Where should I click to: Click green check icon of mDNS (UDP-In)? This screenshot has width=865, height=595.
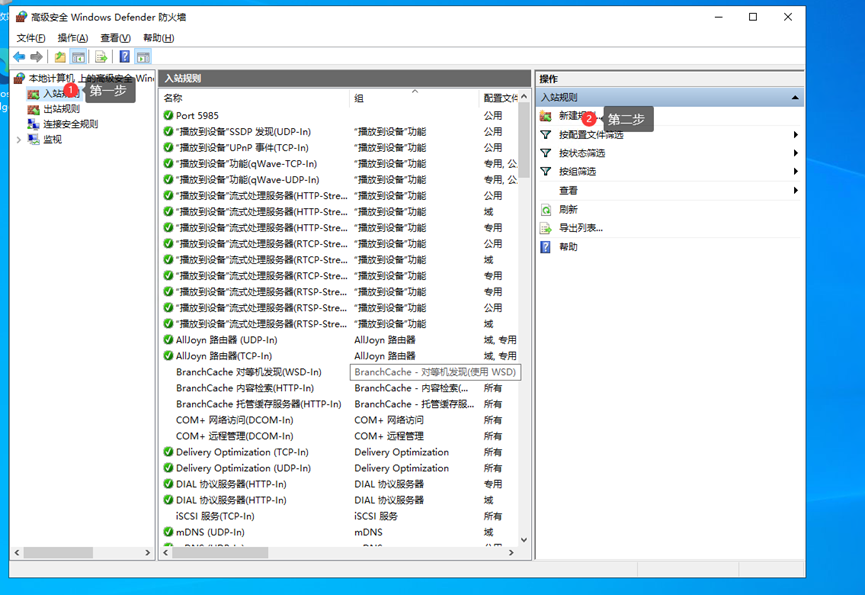point(168,532)
